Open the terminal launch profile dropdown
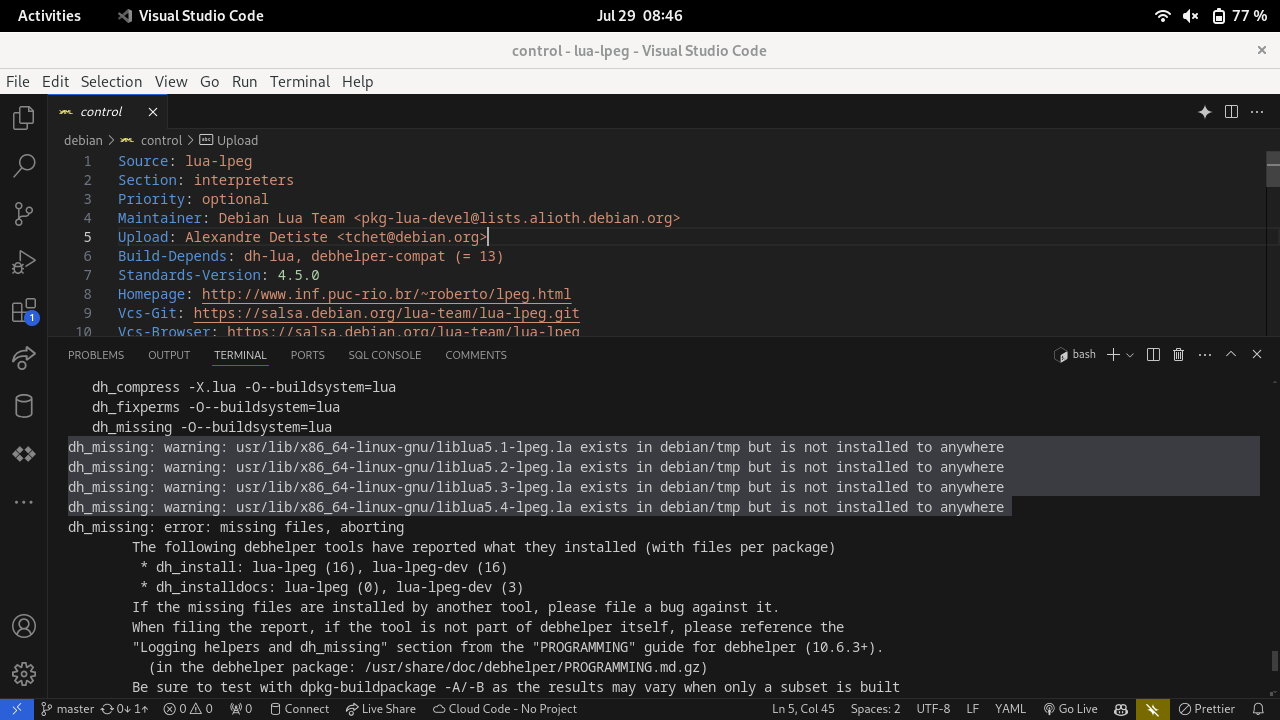The height and width of the screenshot is (720, 1280). (x=1130, y=355)
